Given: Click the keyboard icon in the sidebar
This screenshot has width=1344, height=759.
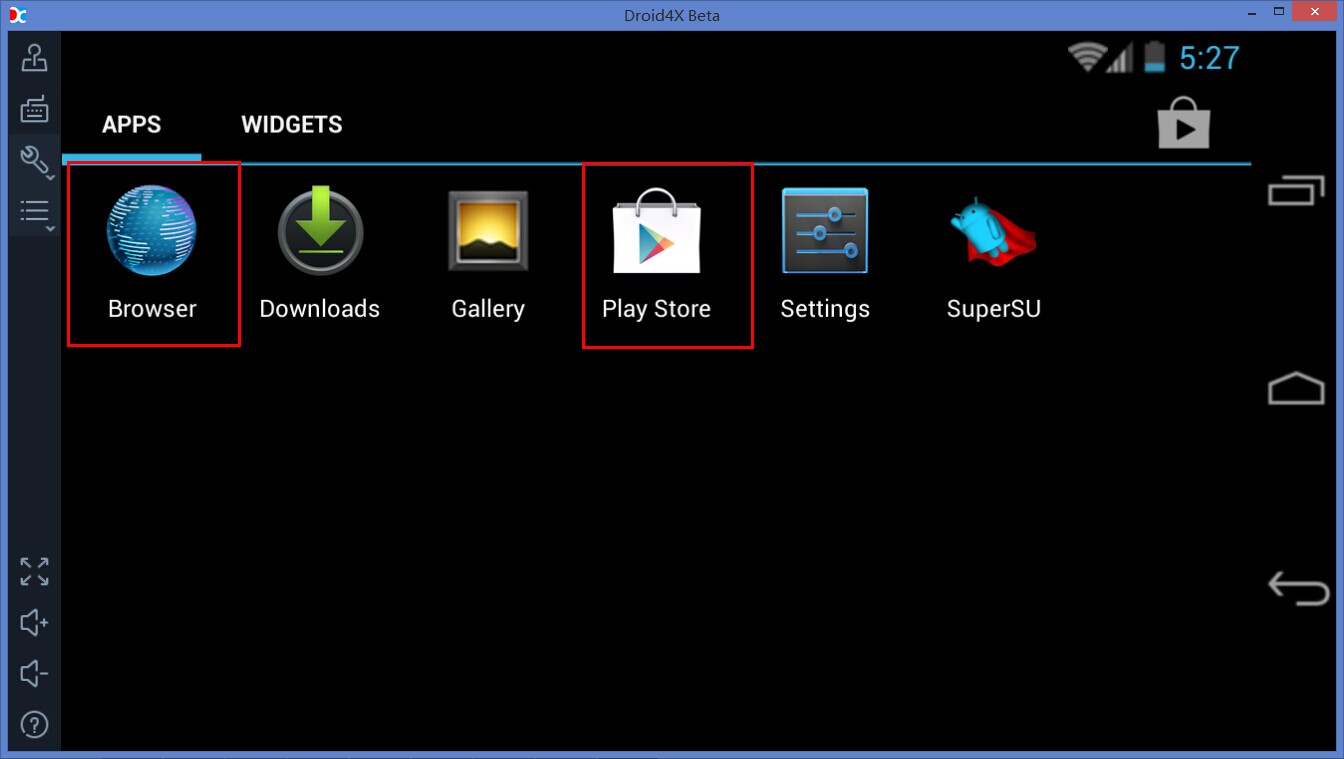Looking at the screenshot, I should 34,109.
